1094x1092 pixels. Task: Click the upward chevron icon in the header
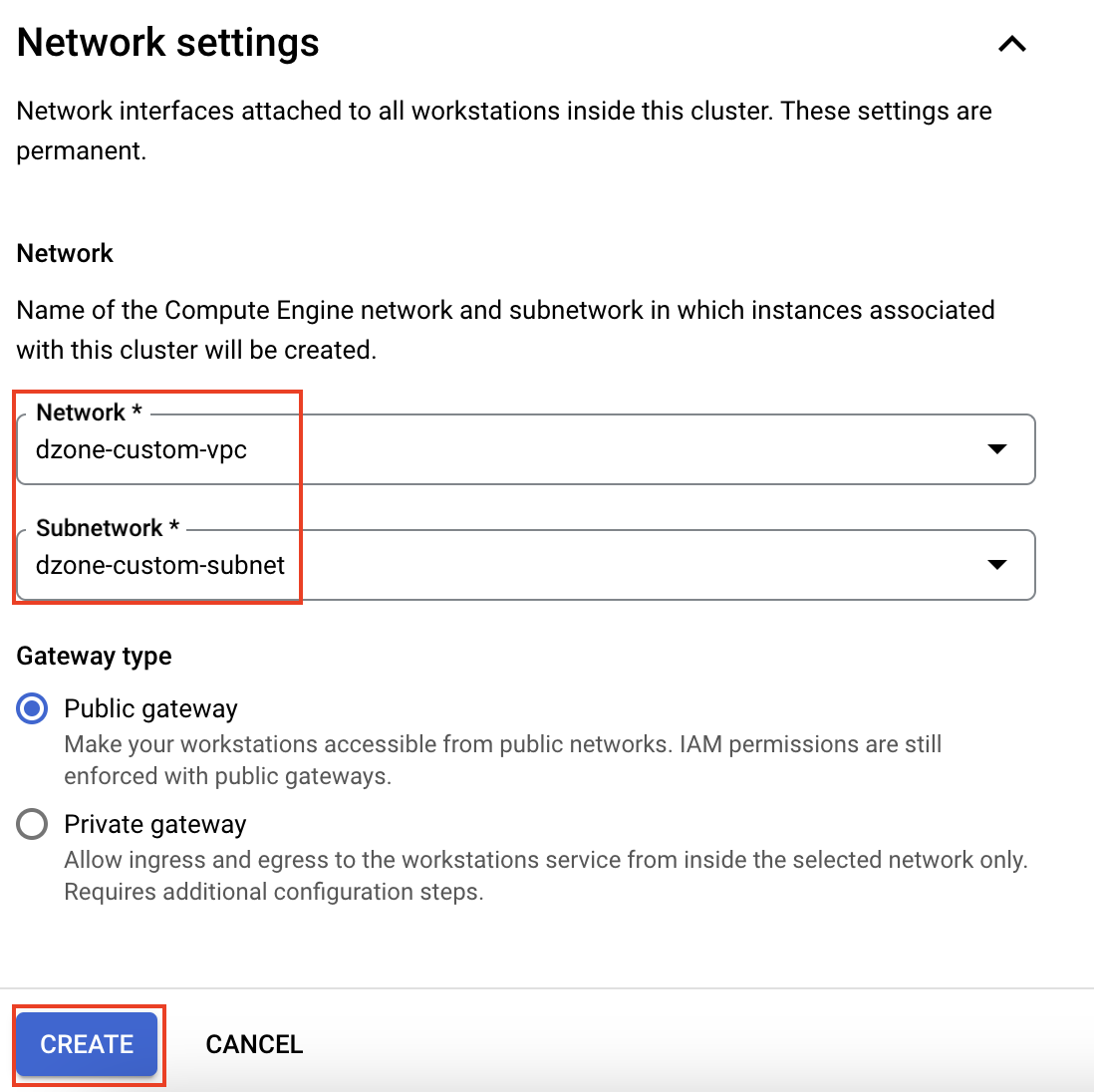tap(1012, 44)
